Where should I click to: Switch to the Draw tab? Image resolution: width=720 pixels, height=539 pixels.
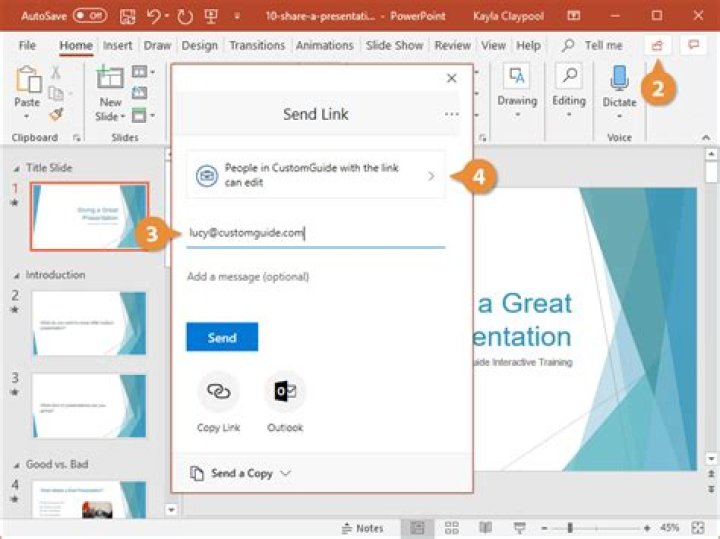tap(157, 45)
